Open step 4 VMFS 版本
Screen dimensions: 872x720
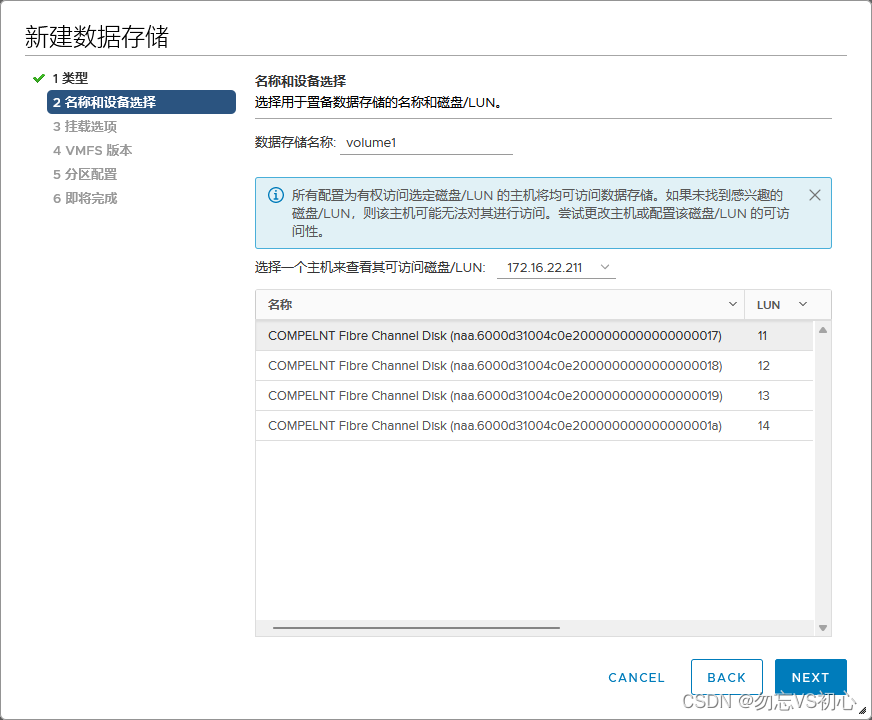tap(92, 151)
